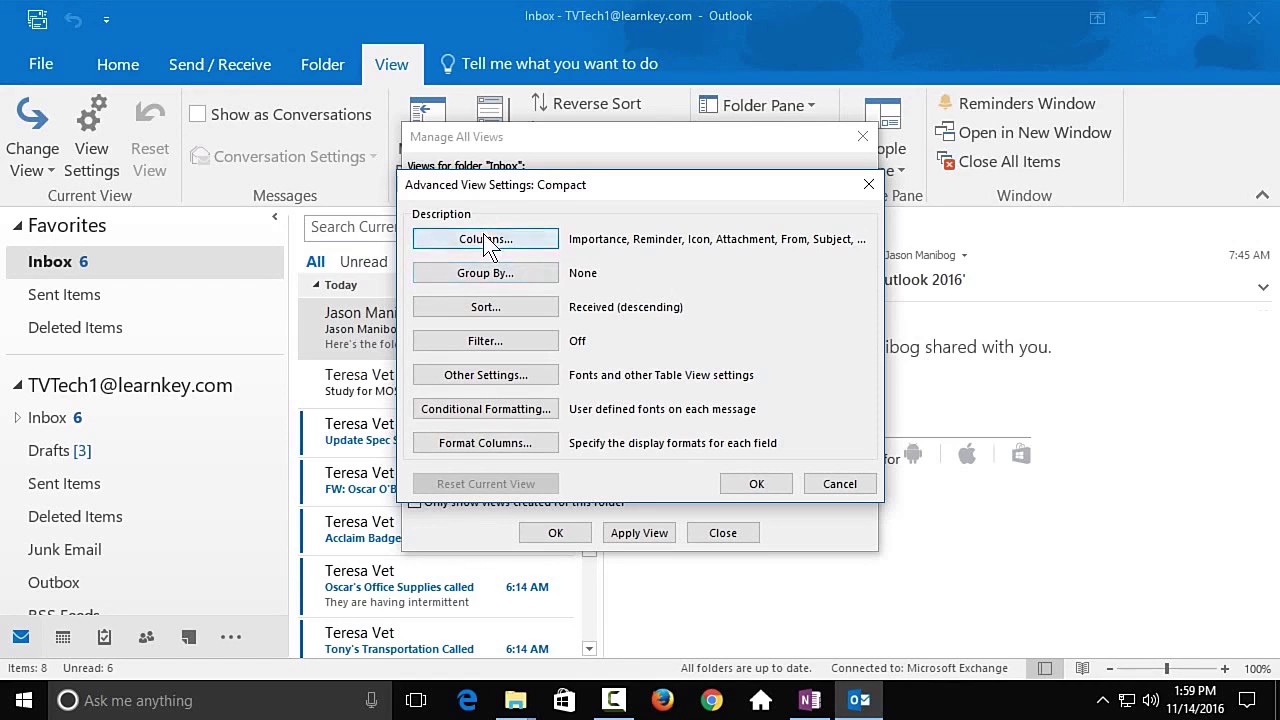This screenshot has width=1280, height=720.
Task: Click zoom out minus button
Action: tap(1109, 668)
